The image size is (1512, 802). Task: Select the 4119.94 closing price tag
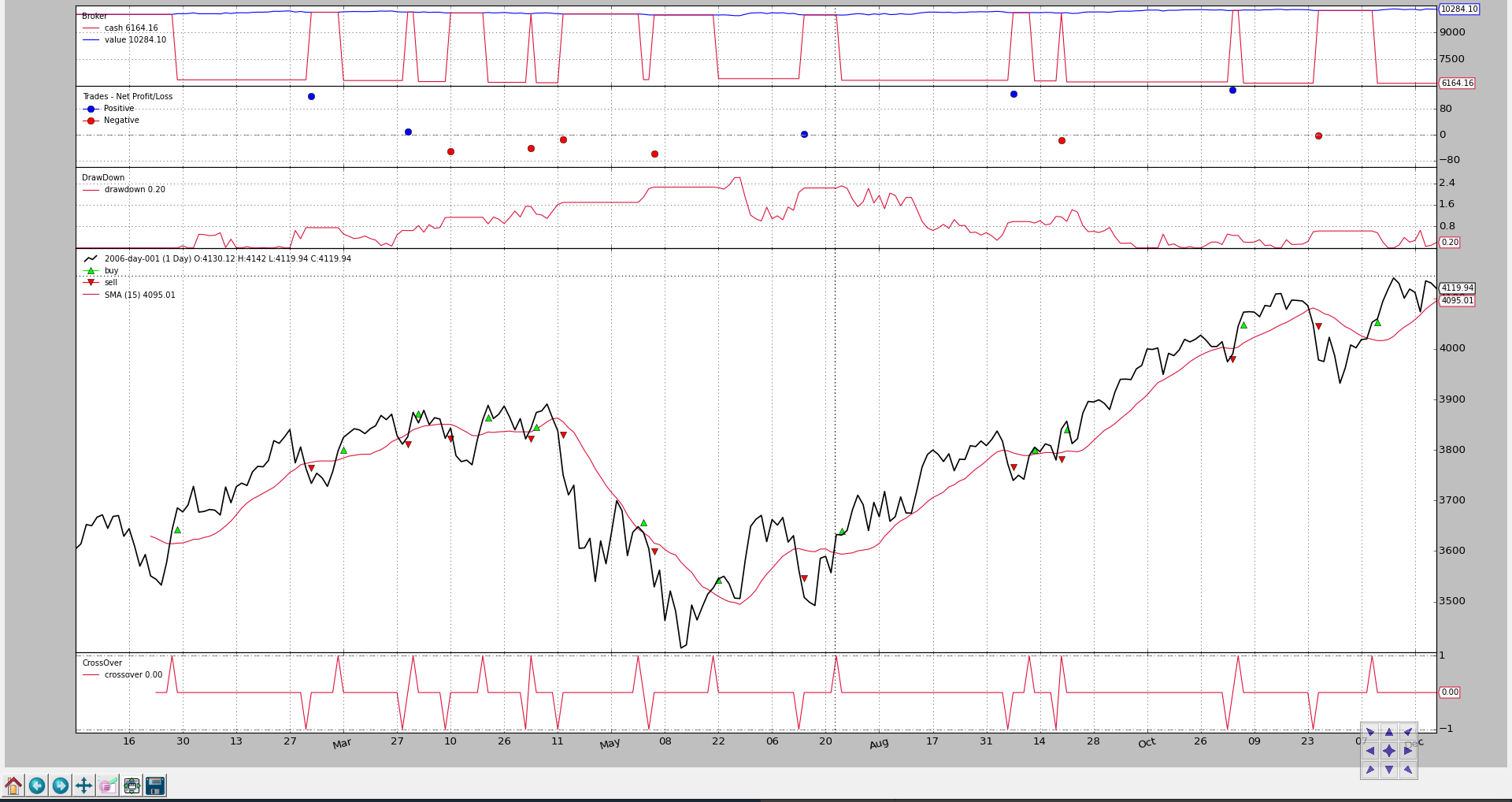coord(1457,288)
